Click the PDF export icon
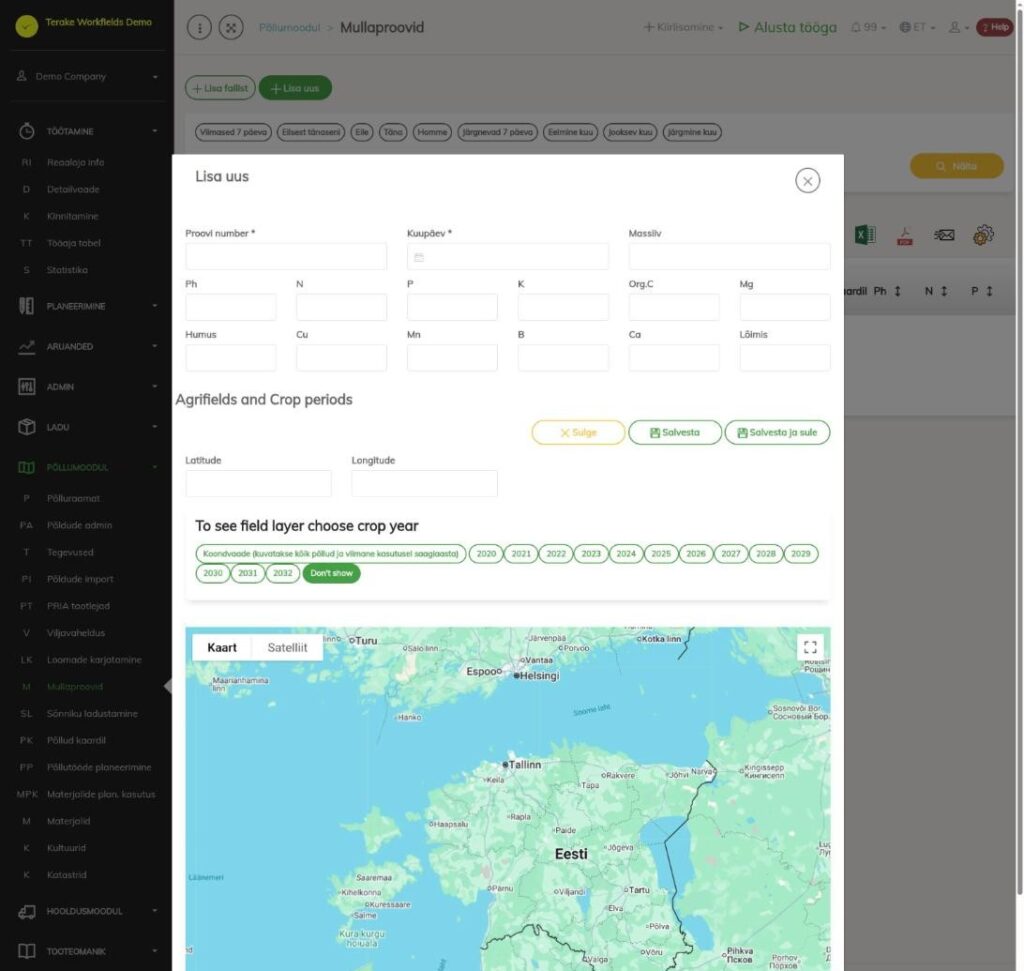 [x=904, y=235]
